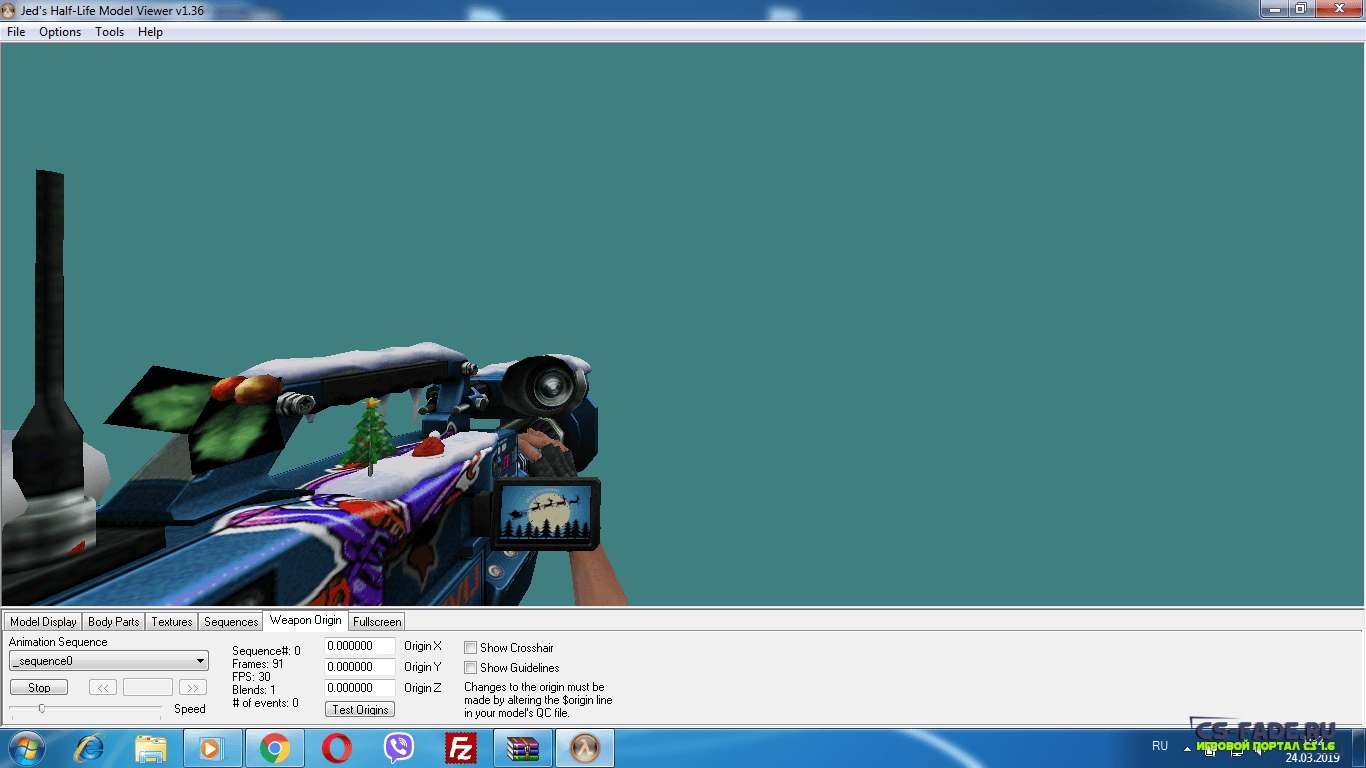Click the frame number field between arrows
This screenshot has width=1366, height=768.
point(148,688)
